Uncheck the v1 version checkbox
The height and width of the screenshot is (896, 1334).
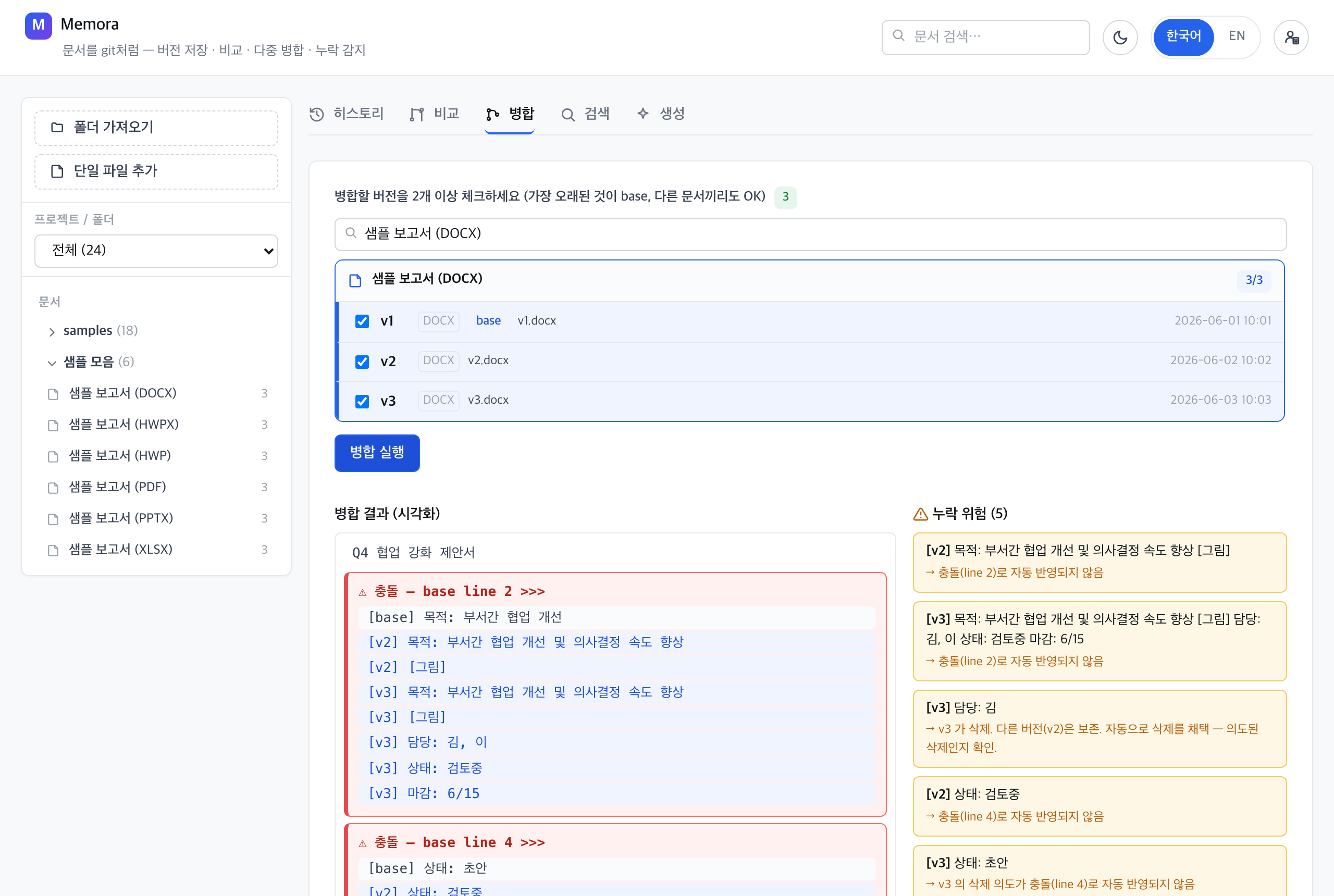pyautogui.click(x=362, y=321)
